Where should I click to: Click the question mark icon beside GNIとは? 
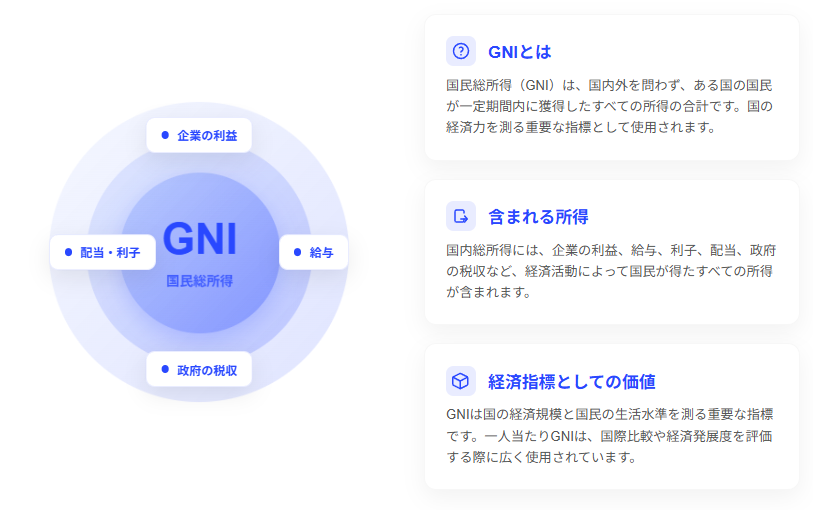460,51
